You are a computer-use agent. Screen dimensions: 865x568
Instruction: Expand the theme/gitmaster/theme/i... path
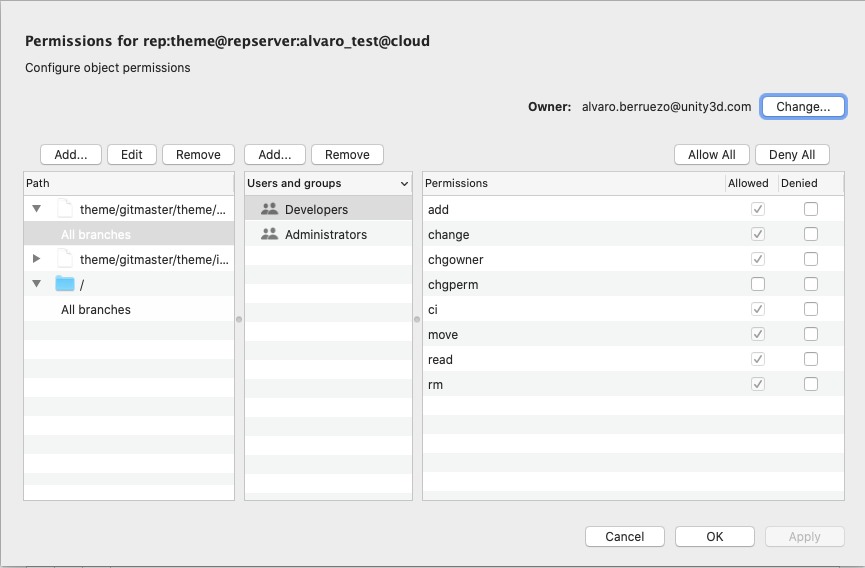[x=36, y=259]
